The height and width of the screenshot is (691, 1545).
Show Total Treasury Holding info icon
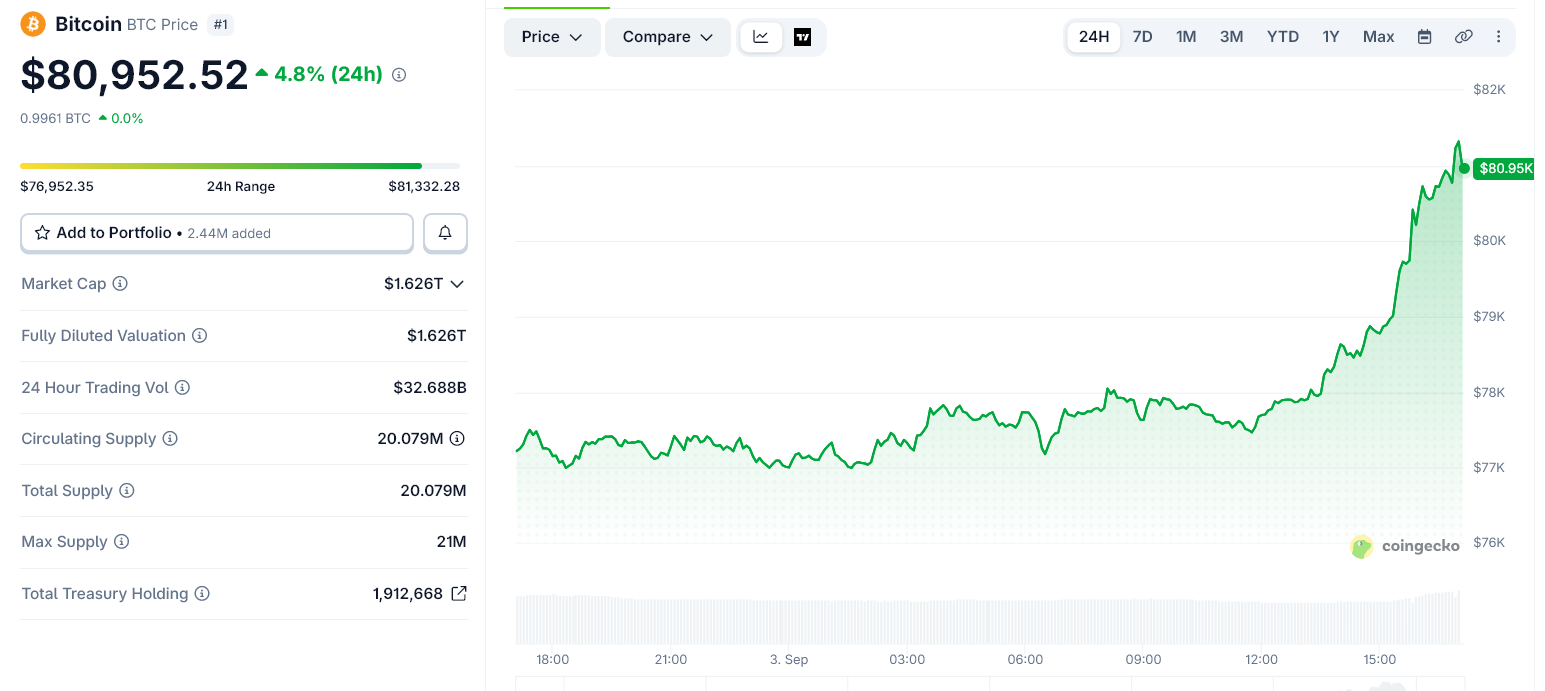pos(202,594)
